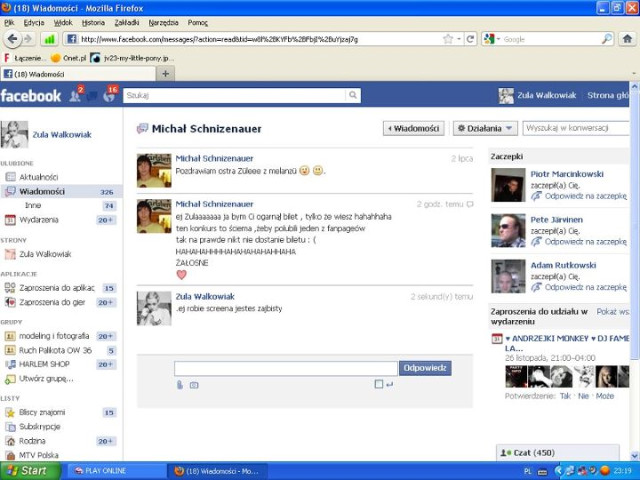
Task: Open Zula Walkowiak profile in header
Action: click(x=537, y=96)
